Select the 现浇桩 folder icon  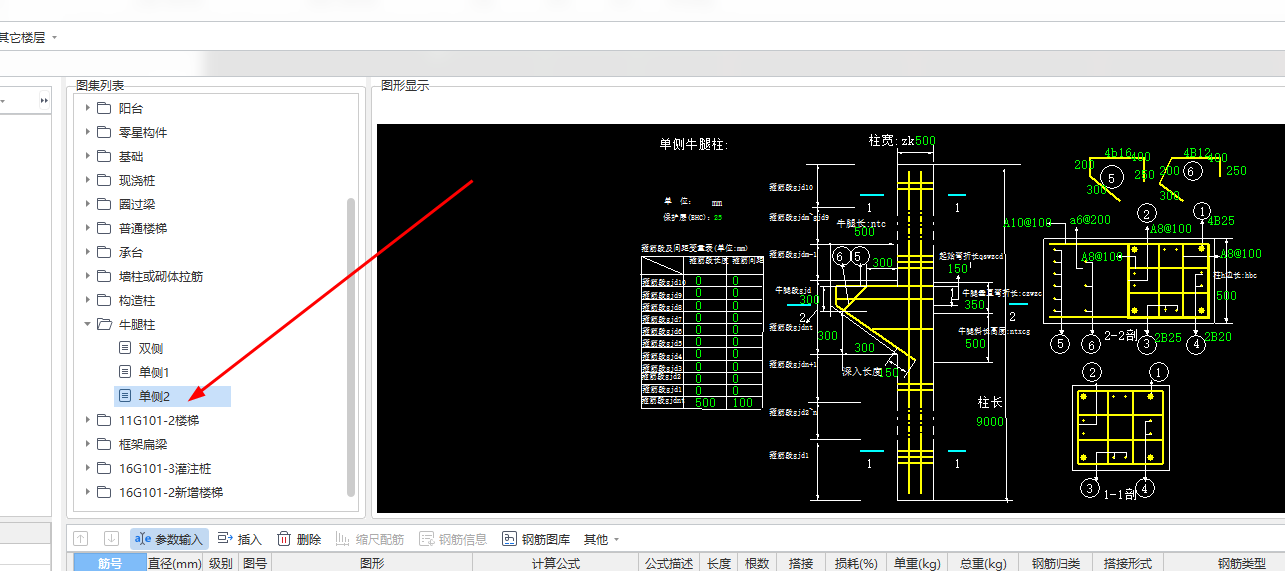[104, 180]
